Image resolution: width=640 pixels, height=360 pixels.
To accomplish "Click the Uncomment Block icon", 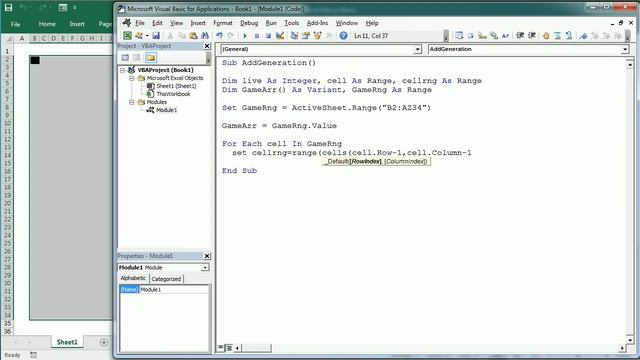I will (x=569, y=36).
